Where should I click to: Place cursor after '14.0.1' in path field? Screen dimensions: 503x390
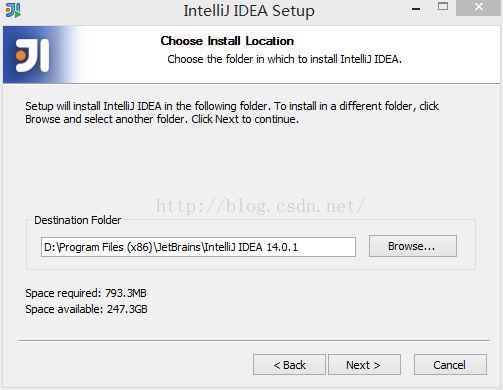pos(298,247)
